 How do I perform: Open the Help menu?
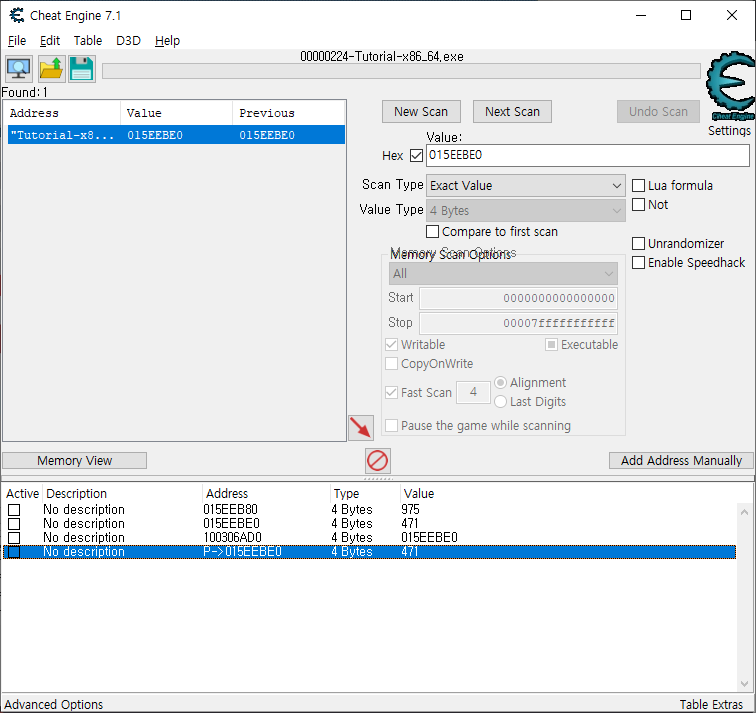pos(167,40)
